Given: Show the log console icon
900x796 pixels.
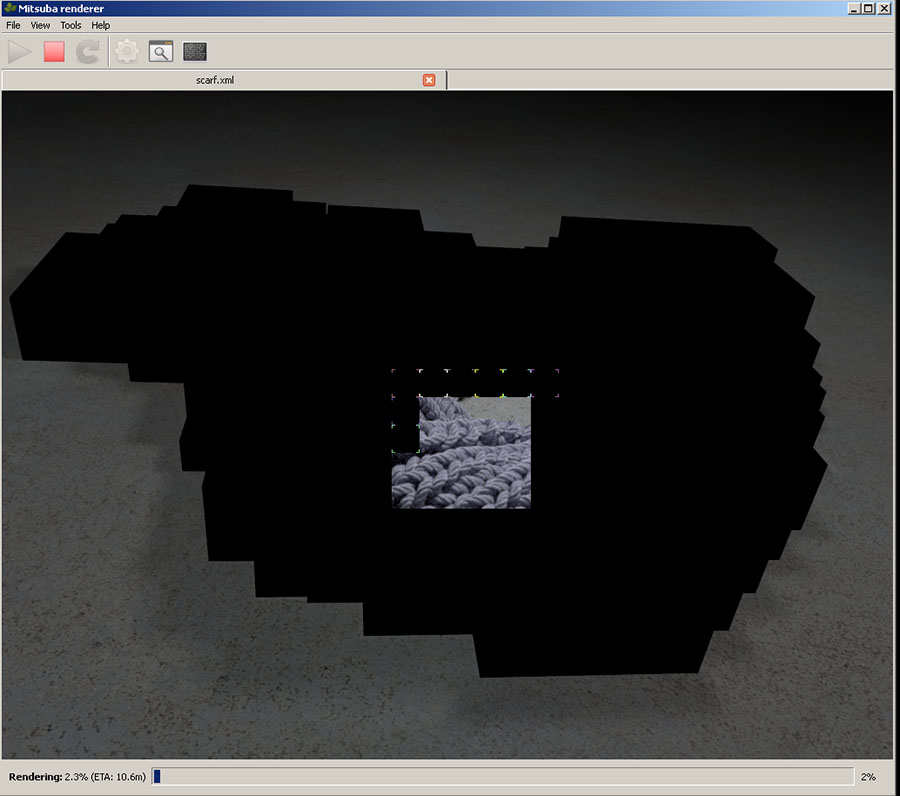Looking at the screenshot, I should (195, 52).
